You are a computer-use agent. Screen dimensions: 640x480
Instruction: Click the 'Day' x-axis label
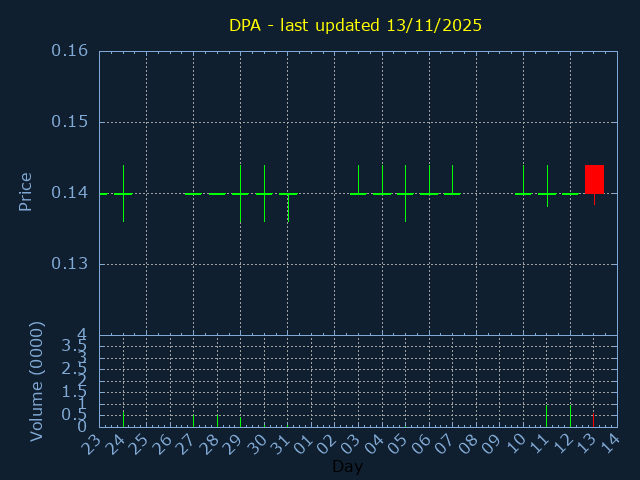point(347,466)
